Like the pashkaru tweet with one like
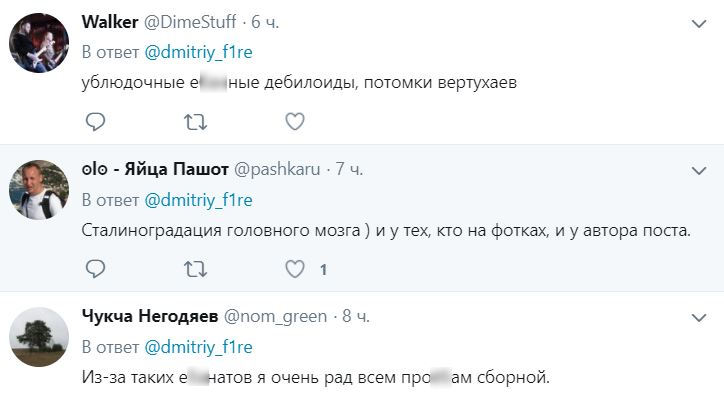The width and height of the screenshot is (724, 395). pyautogui.click(x=295, y=269)
